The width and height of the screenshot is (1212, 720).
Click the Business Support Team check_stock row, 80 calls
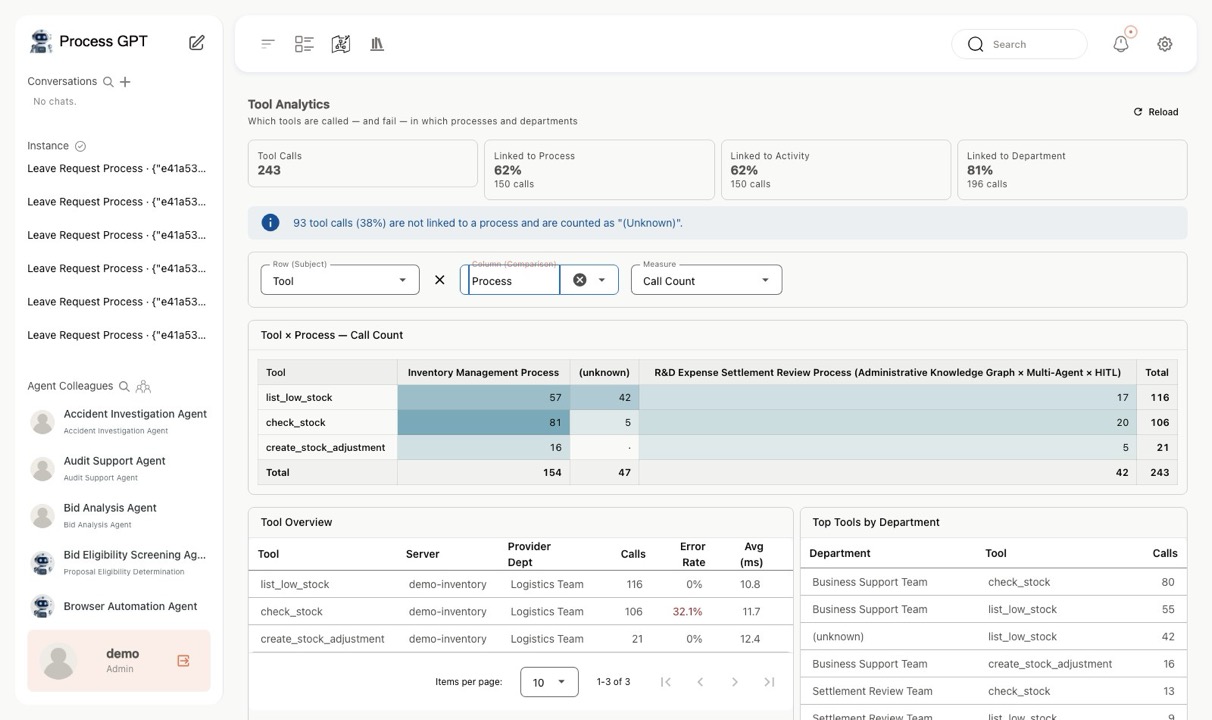[993, 582]
